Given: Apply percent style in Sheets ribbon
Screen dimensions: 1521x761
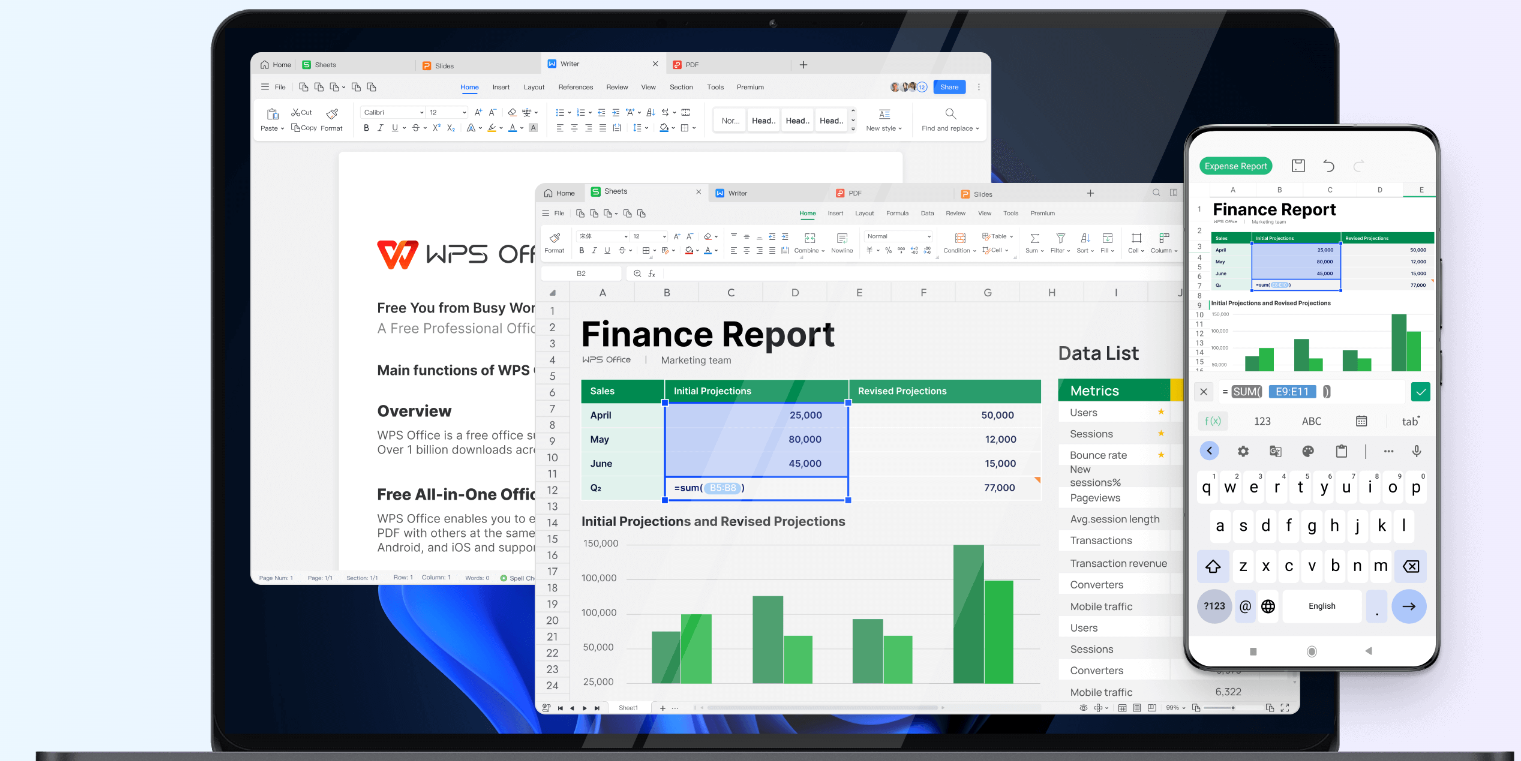Looking at the screenshot, I should pos(888,250).
